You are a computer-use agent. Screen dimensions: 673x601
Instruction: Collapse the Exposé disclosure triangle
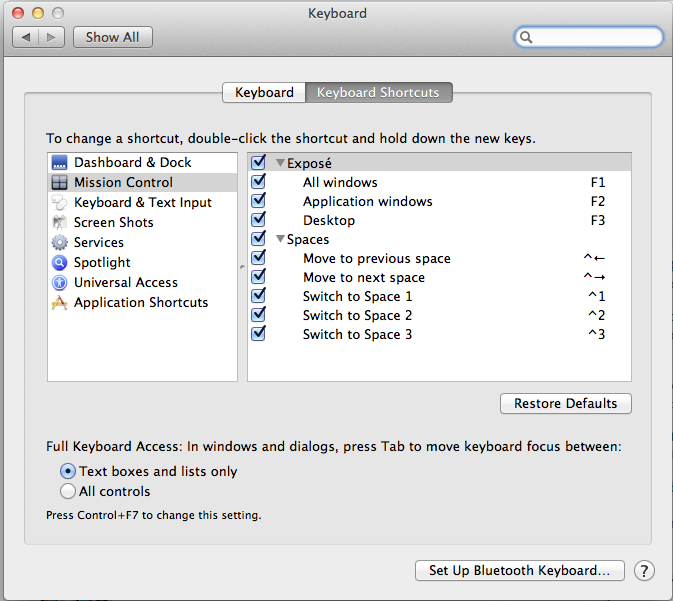(x=280, y=163)
